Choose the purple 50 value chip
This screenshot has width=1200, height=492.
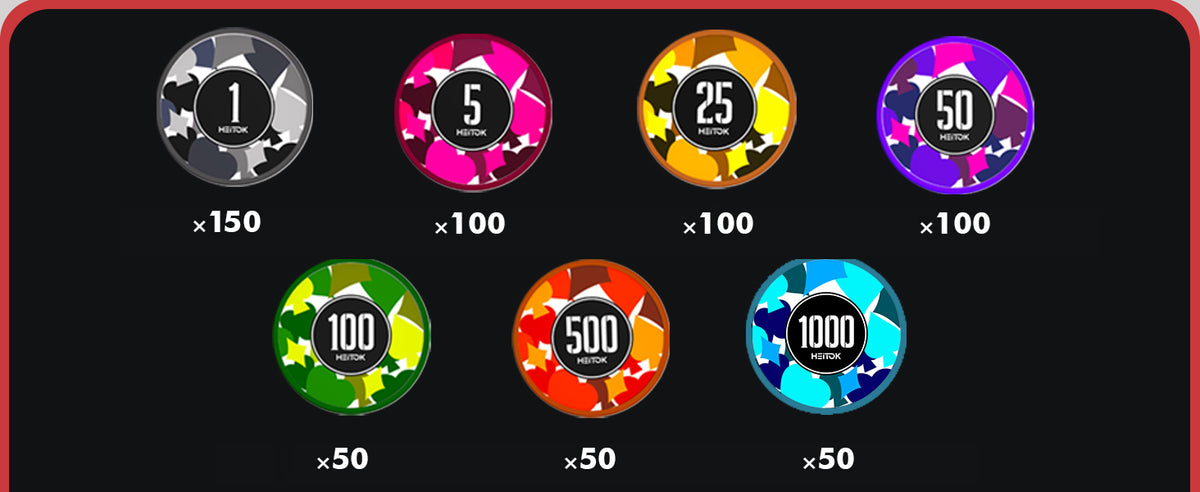[955, 115]
